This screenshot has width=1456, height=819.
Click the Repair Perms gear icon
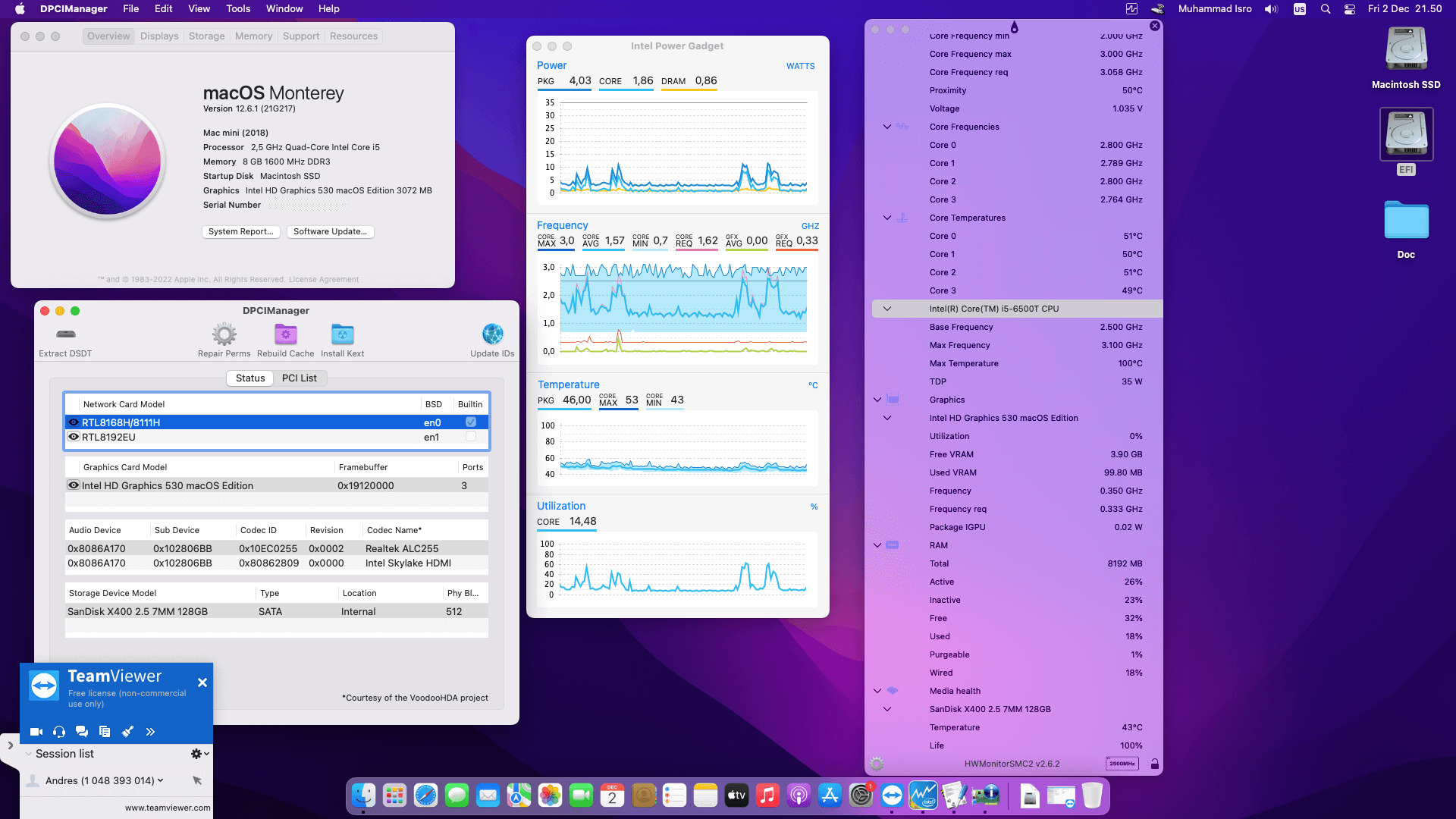click(x=224, y=334)
